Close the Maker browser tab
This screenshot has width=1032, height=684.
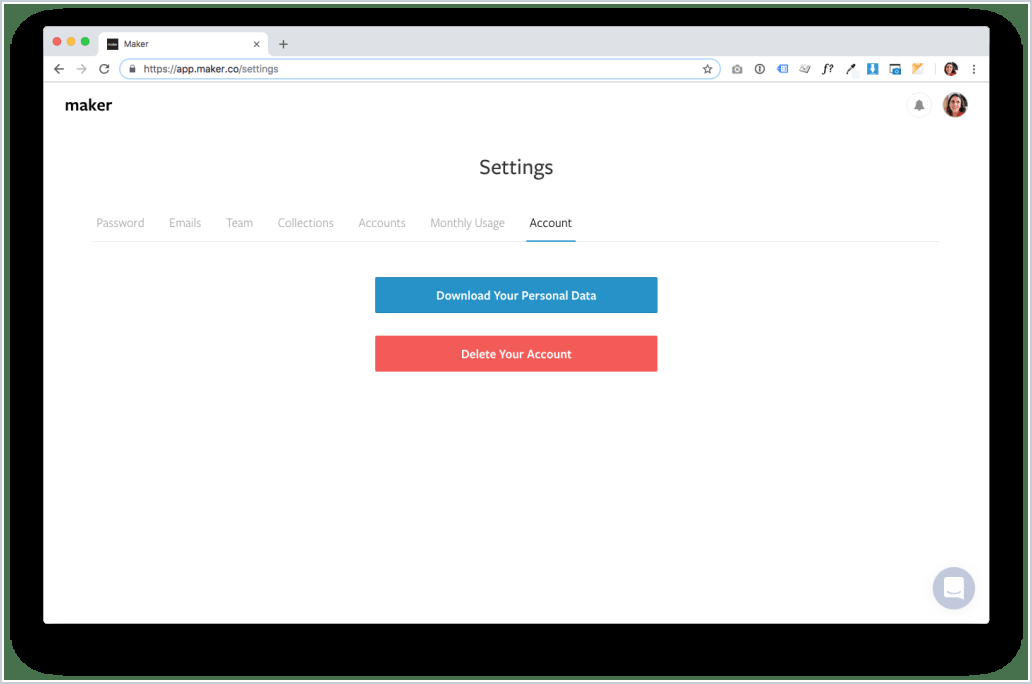(x=257, y=44)
